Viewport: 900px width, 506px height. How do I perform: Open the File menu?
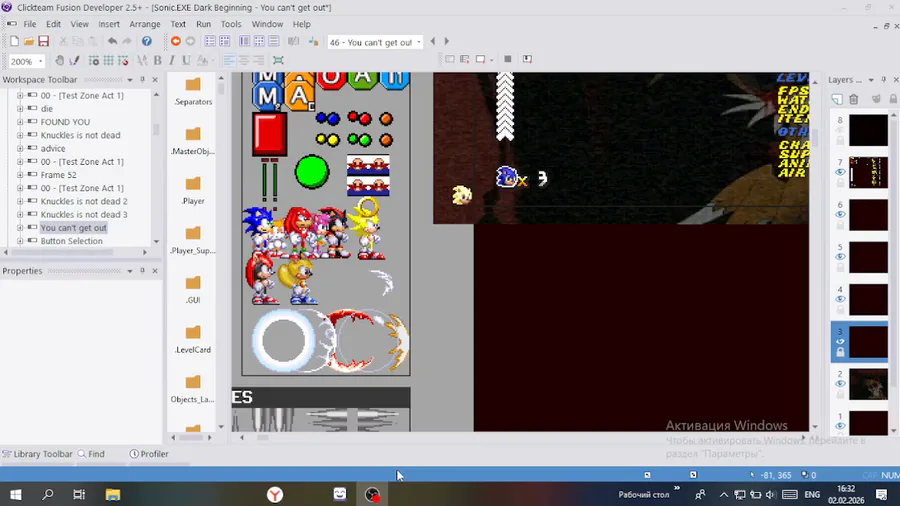30,24
